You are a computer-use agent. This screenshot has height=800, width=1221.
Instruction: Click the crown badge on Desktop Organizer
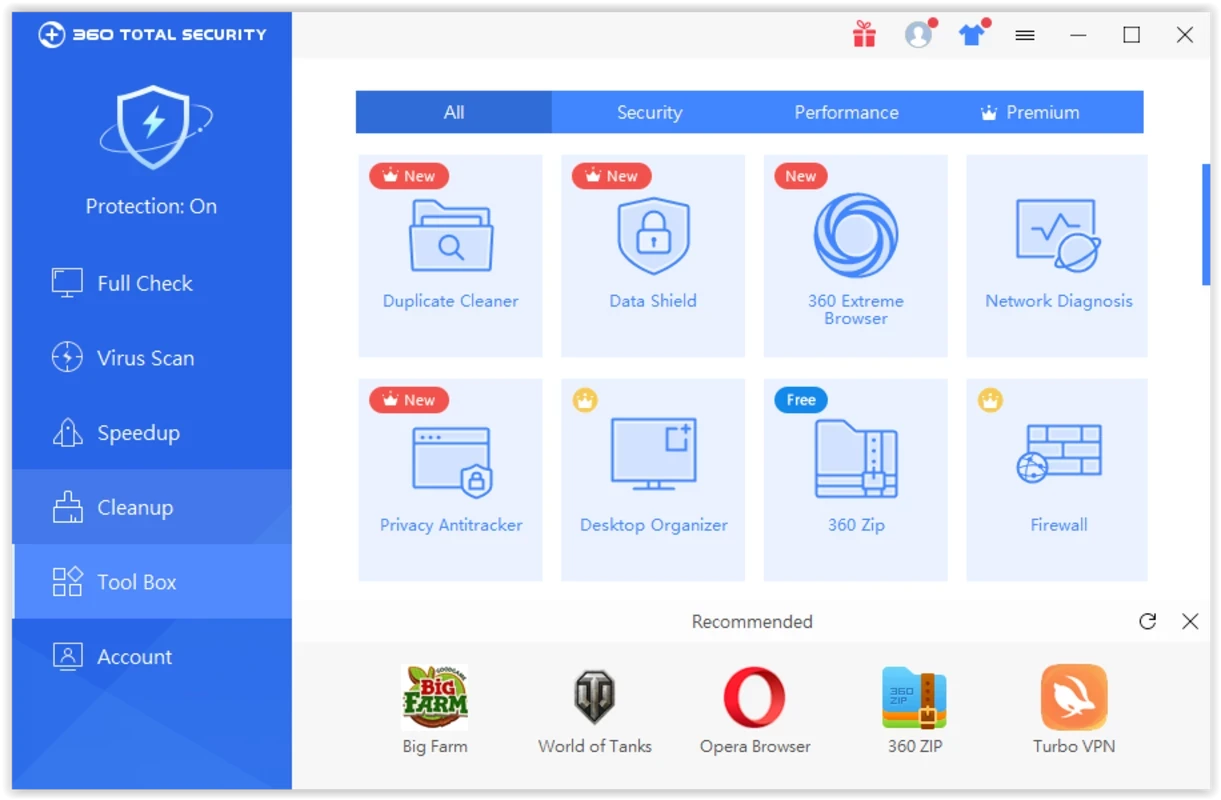[585, 401]
